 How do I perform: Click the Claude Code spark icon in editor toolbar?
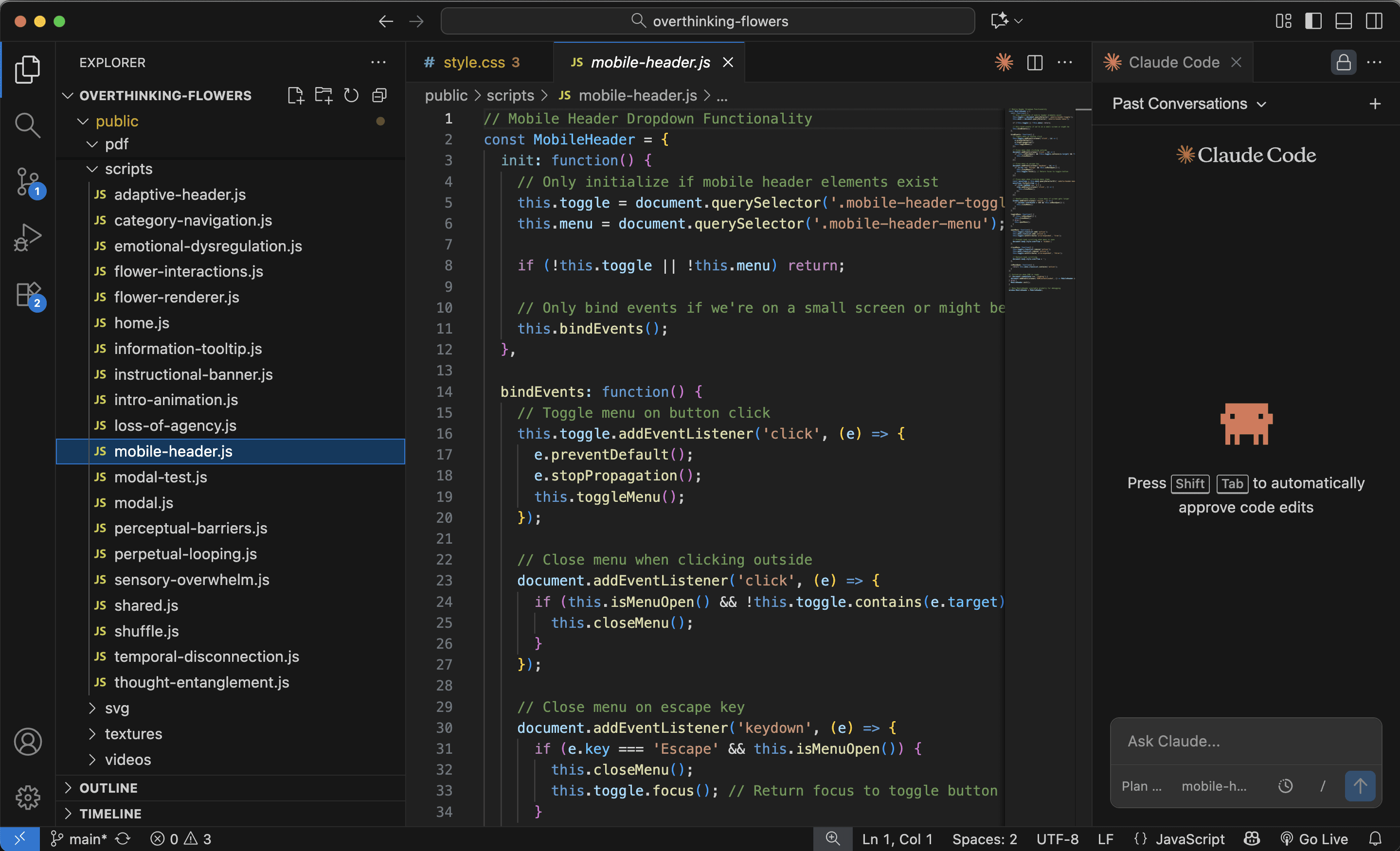(x=1004, y=63)
